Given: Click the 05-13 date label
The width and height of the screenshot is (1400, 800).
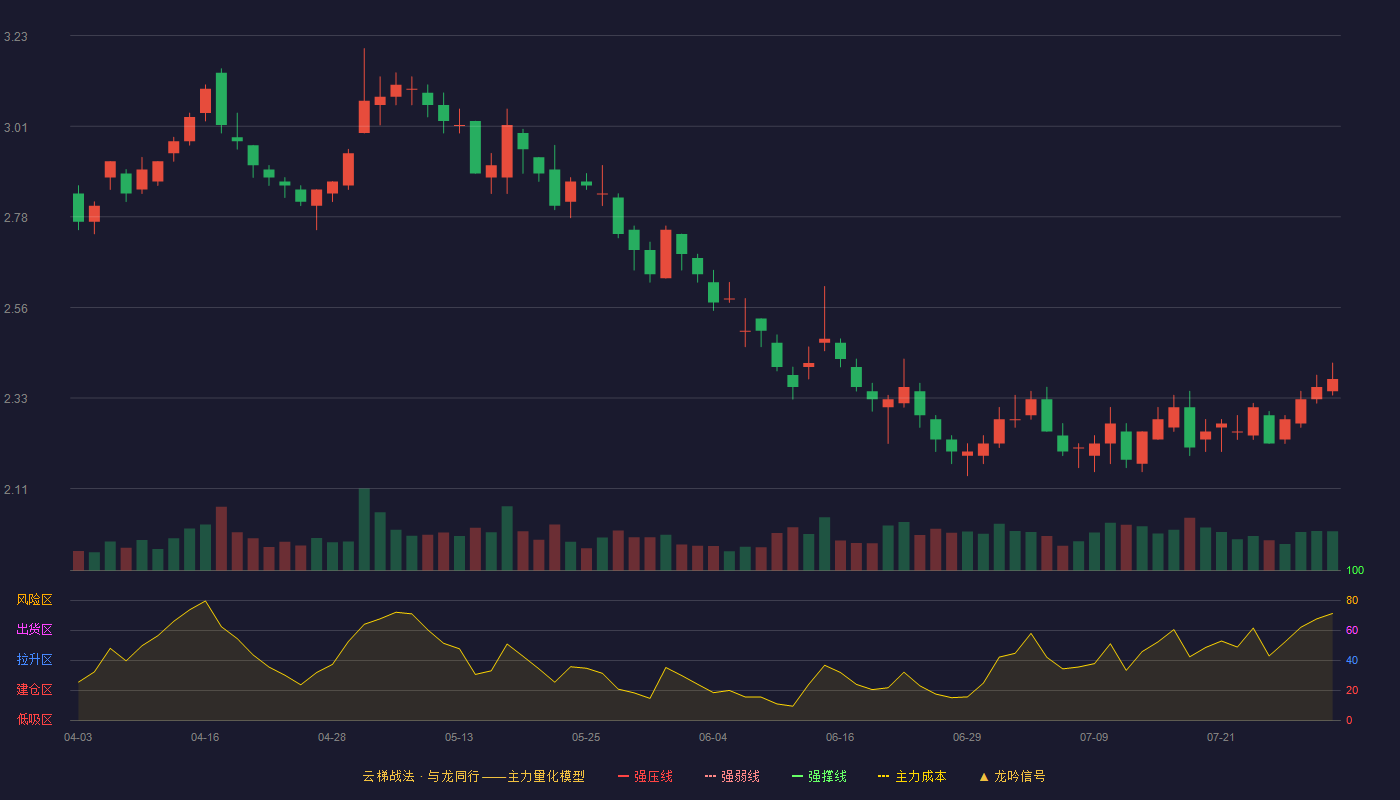Looking at the screenshot, I should 459,737.
